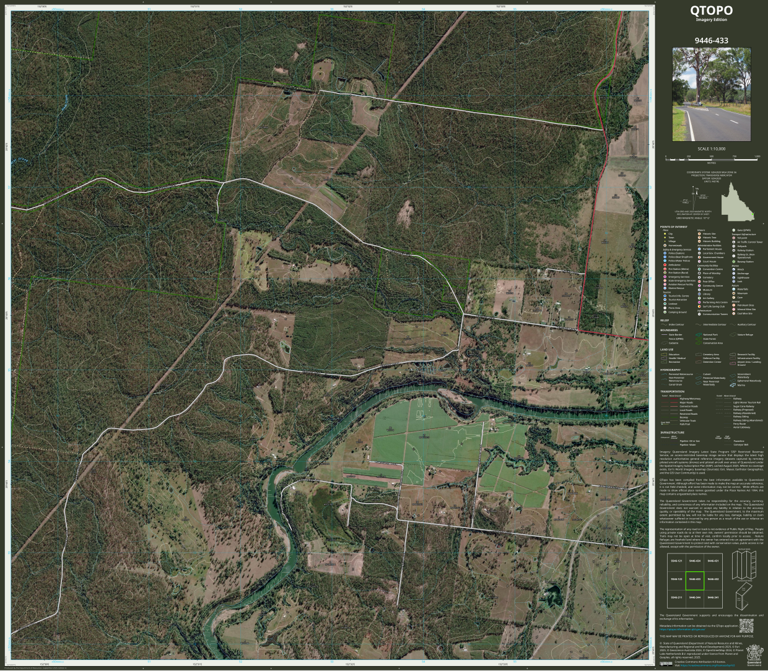
Task: Open the roadside tree photo thumbnail
Action: click(x=711, y=94)
